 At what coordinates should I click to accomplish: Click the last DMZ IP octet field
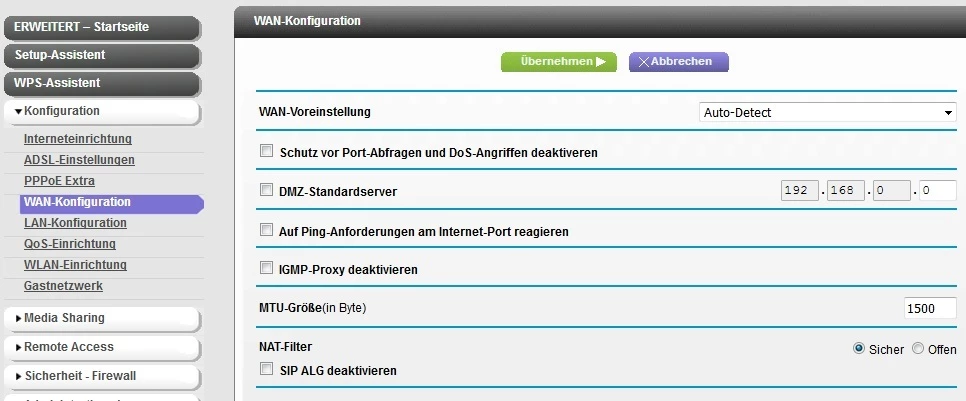pyautogui.click(x=937, y=190)
